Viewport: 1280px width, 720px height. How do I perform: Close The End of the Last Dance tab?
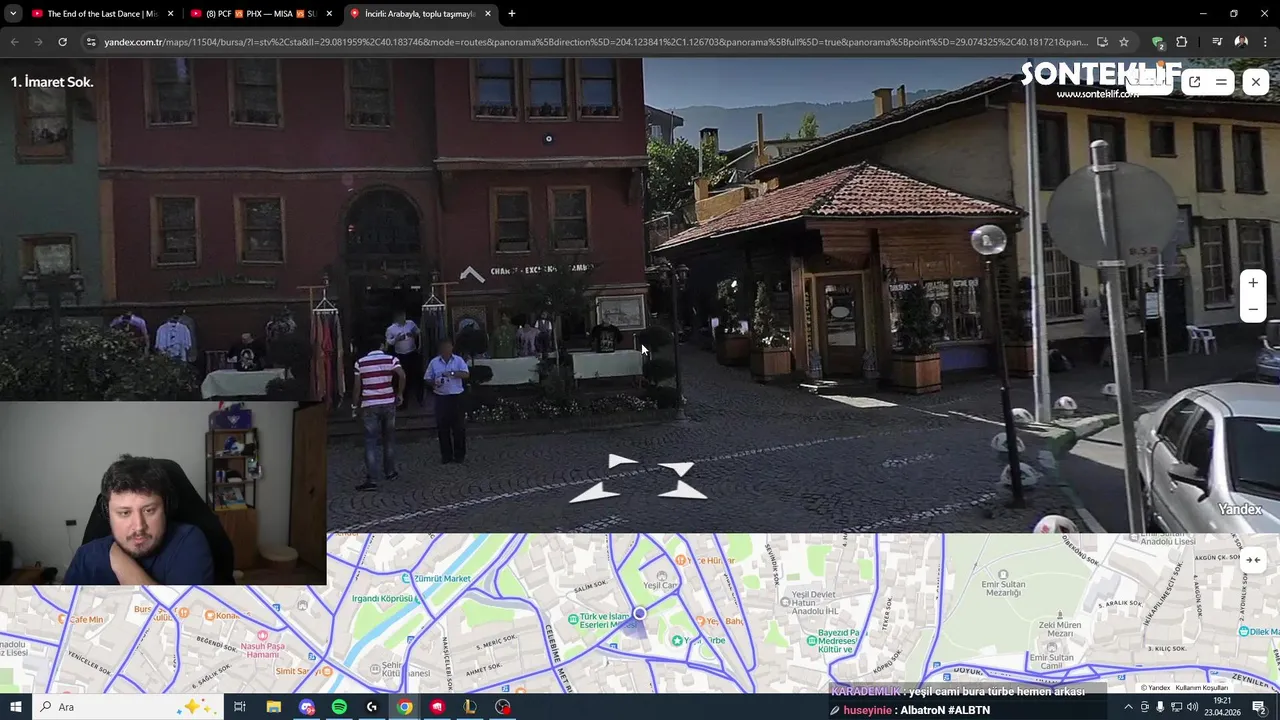(170, 14)
